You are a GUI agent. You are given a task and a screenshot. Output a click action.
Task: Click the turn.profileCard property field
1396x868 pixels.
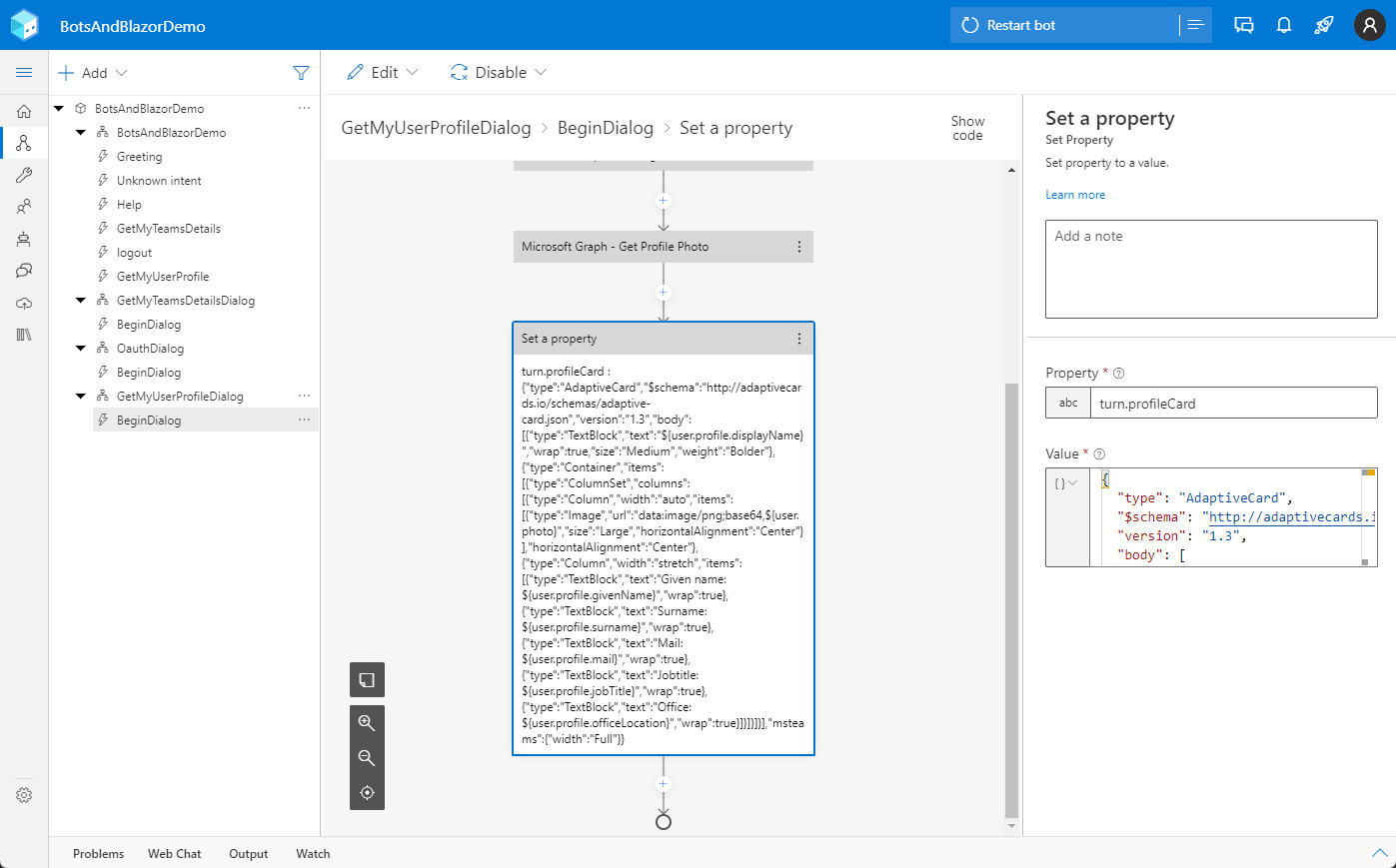1234,403
